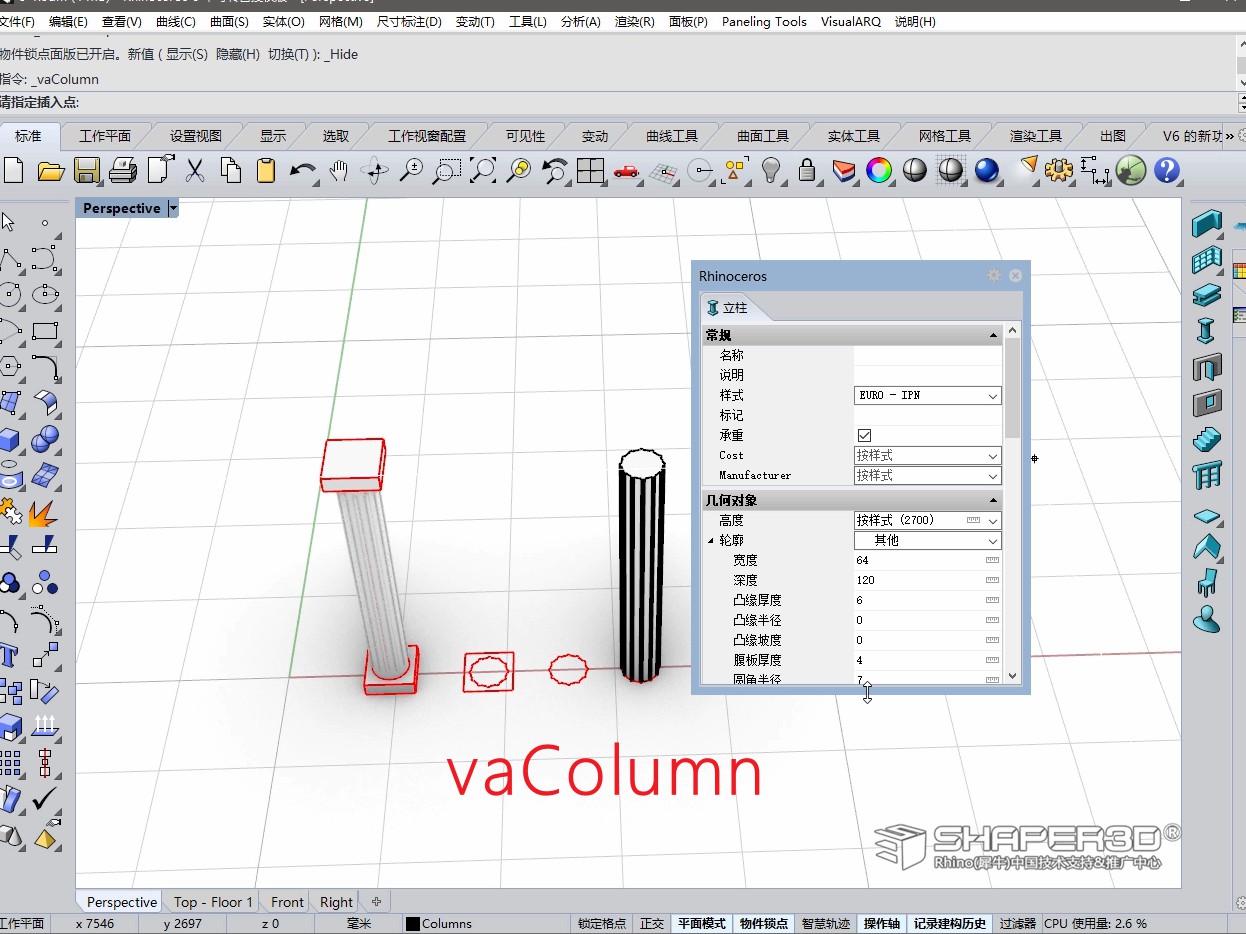This screenshot has height=934, width=1246.
Task: Select the VisualARQ Furniture chair tool
Action: click(1207, 583)
